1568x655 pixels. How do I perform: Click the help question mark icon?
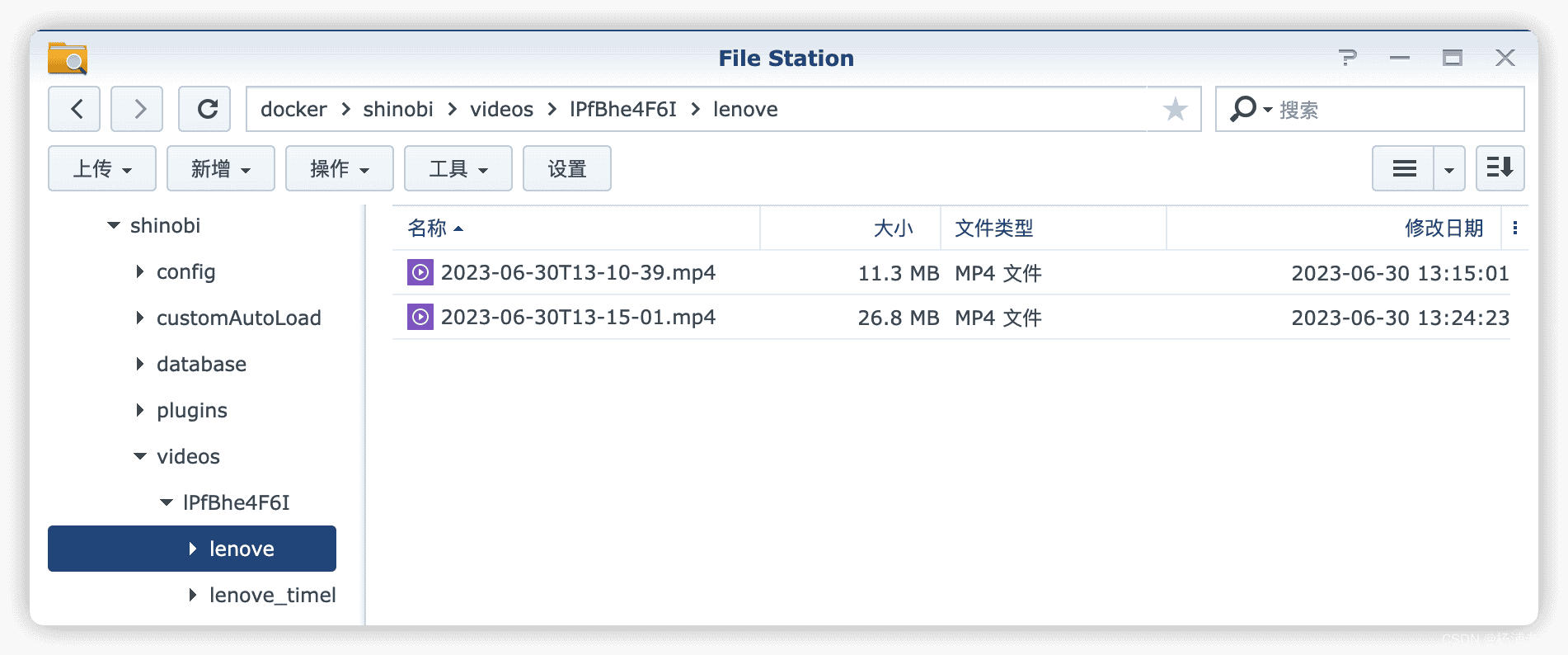coord(1348,58)
